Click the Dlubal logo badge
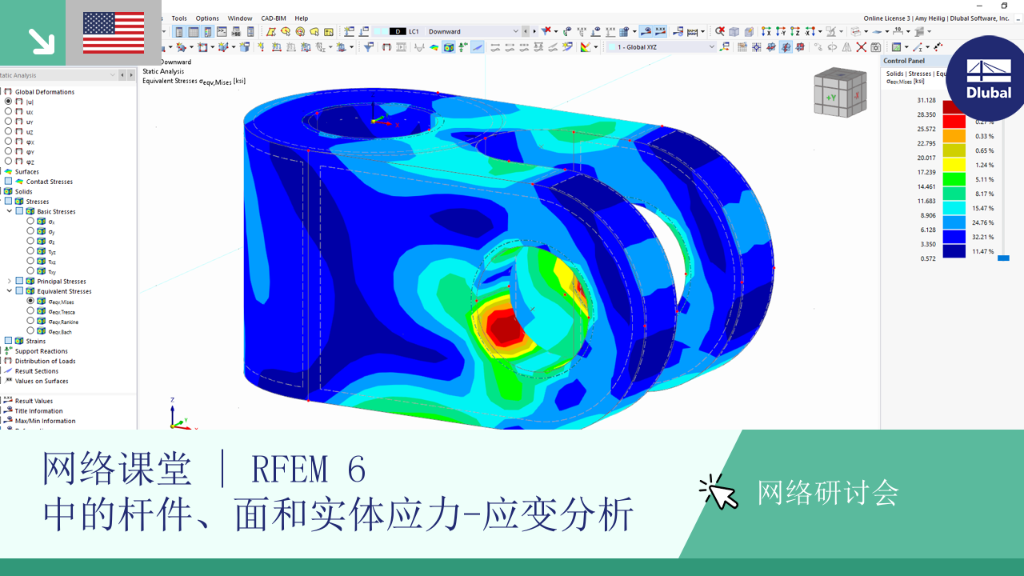The image size is (1024, 576). tap(987, 78)
